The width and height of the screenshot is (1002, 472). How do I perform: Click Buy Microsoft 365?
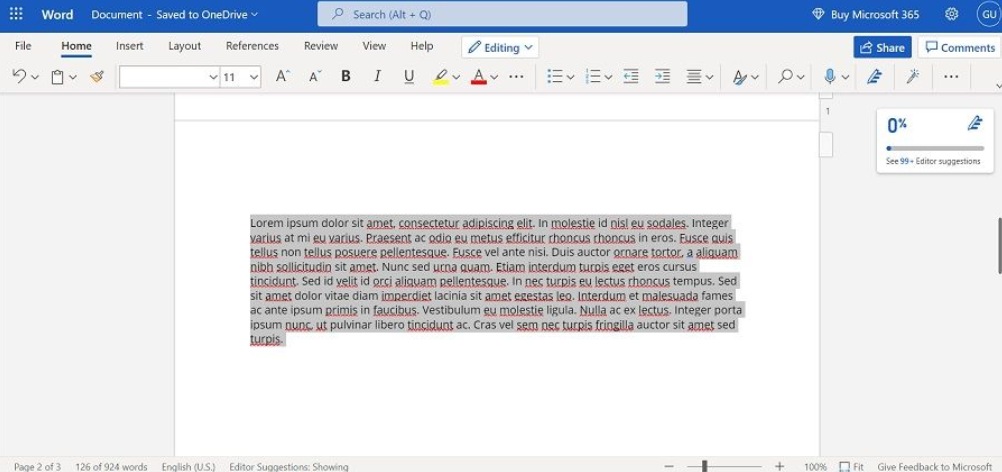[865, 14]
